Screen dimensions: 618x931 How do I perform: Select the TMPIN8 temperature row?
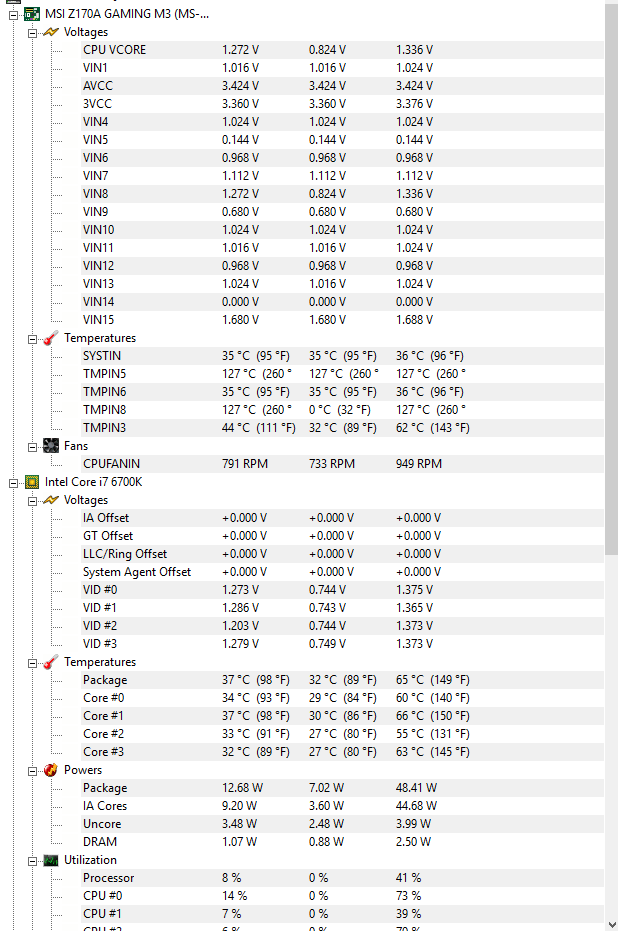(343, 410)
